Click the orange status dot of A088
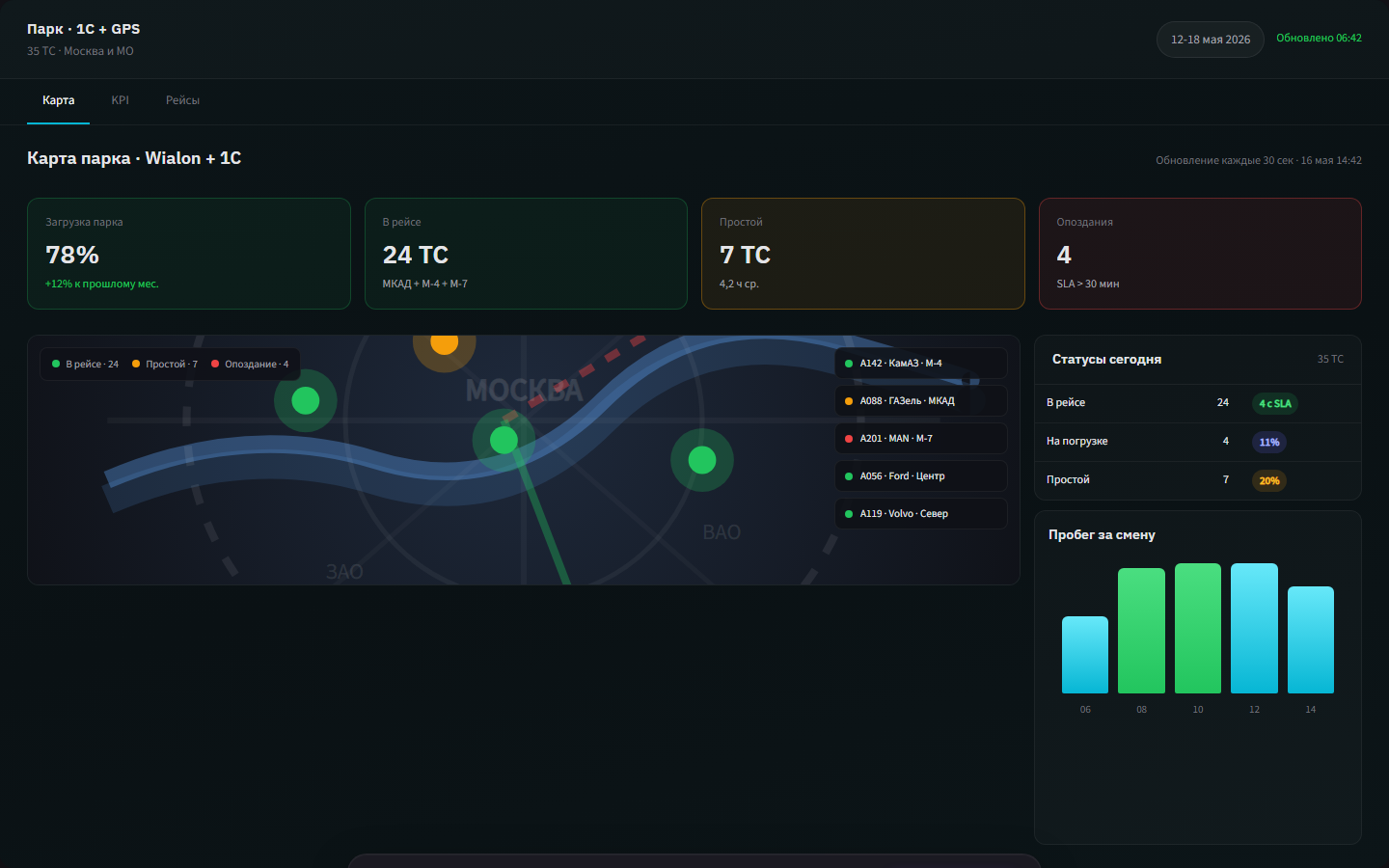Screen dimensions: 1389x868 coord(849,401)
